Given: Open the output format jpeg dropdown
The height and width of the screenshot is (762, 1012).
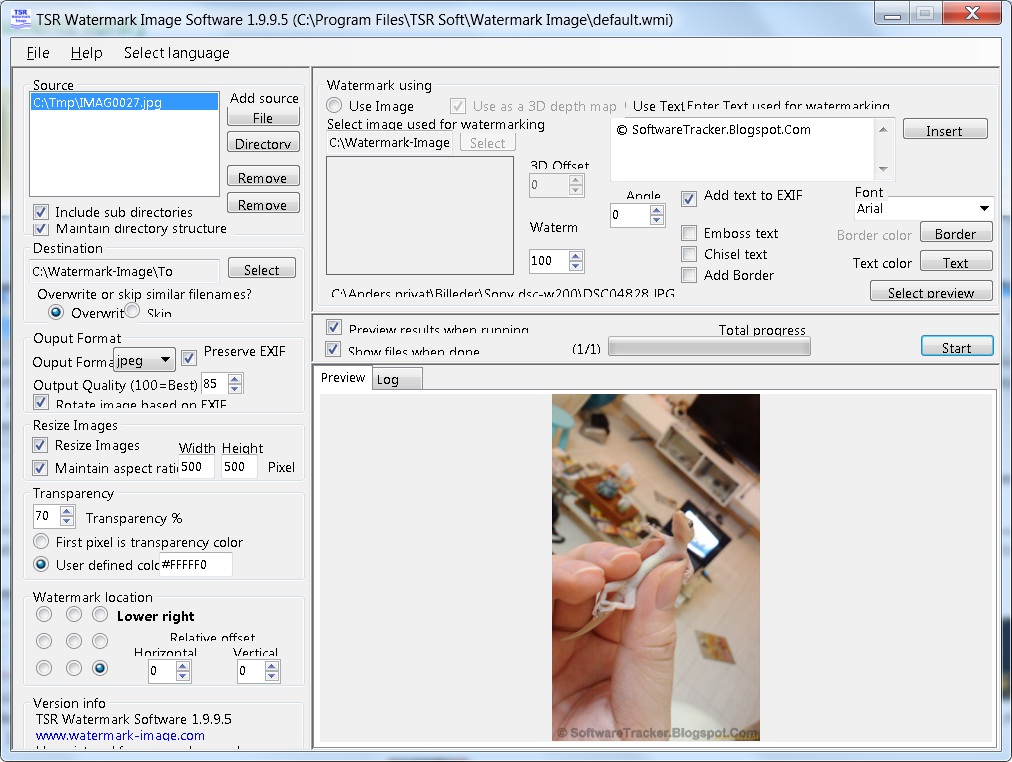Looking at the screenshot, I should 144,360.
